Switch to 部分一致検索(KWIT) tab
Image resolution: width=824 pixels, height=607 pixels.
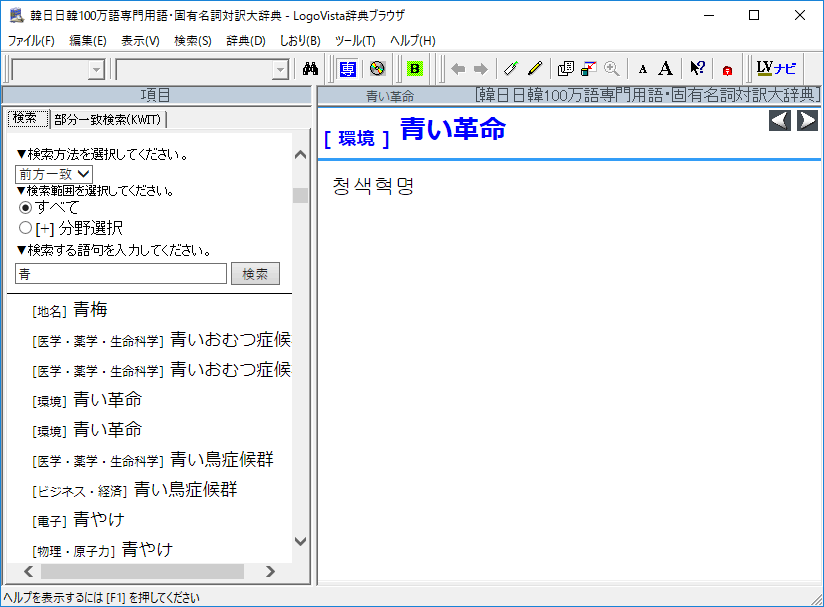tap(109, 119)
